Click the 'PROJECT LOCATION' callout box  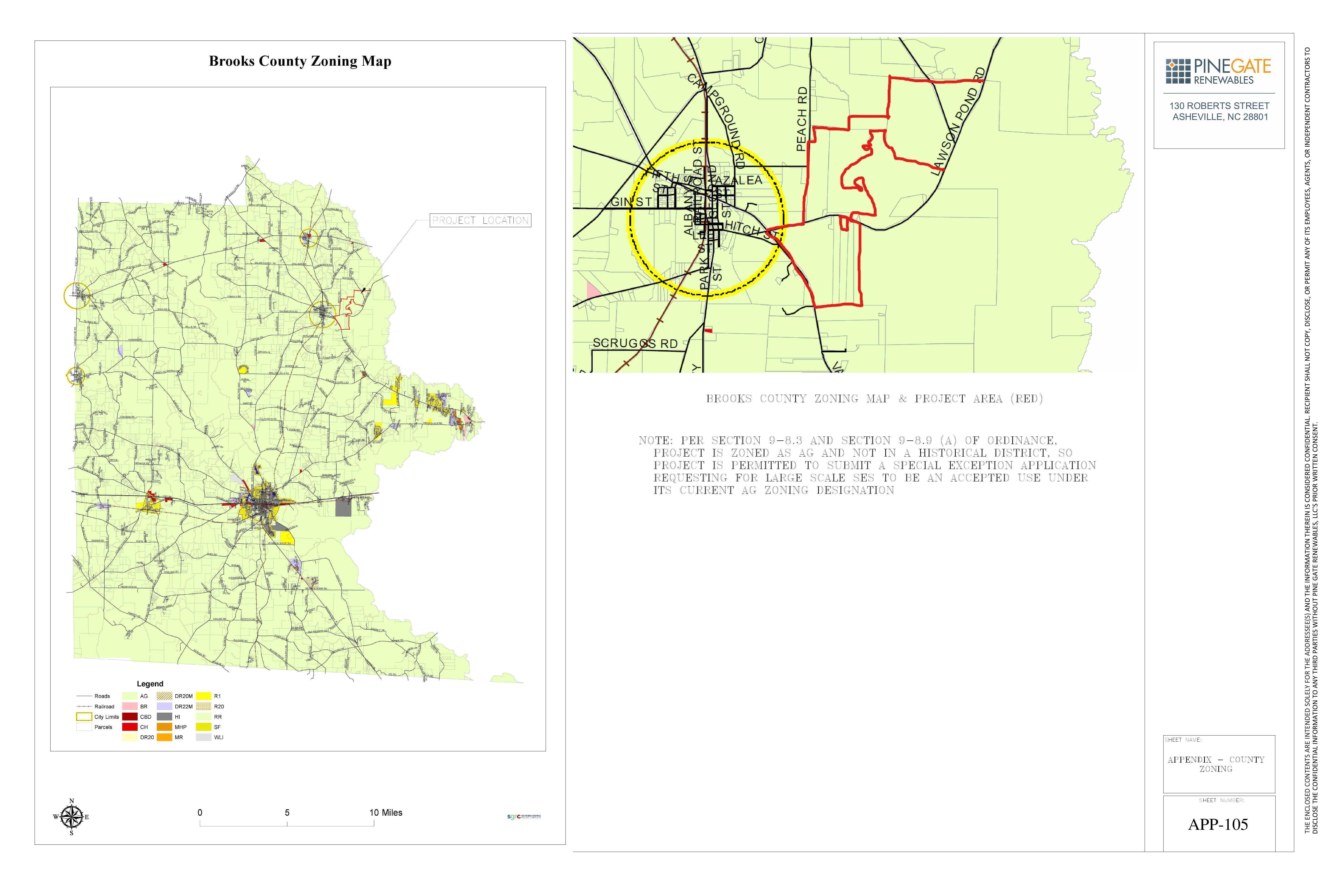coord(481,220)
